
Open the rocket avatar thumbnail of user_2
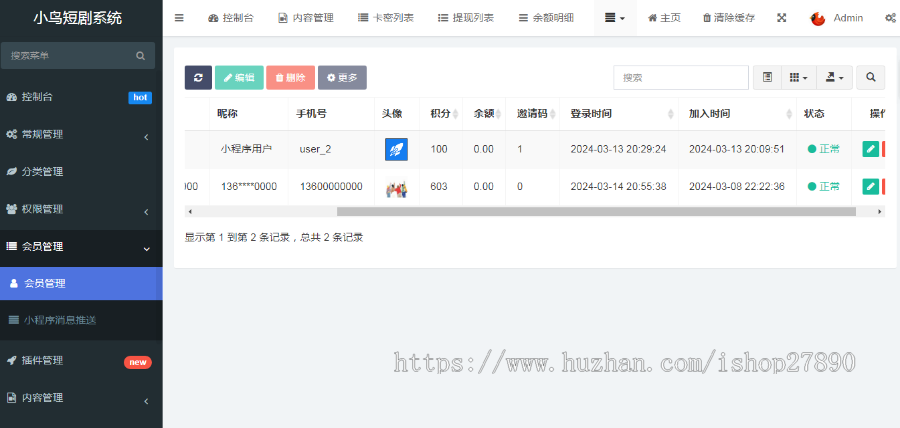click(x=396, y=149)
